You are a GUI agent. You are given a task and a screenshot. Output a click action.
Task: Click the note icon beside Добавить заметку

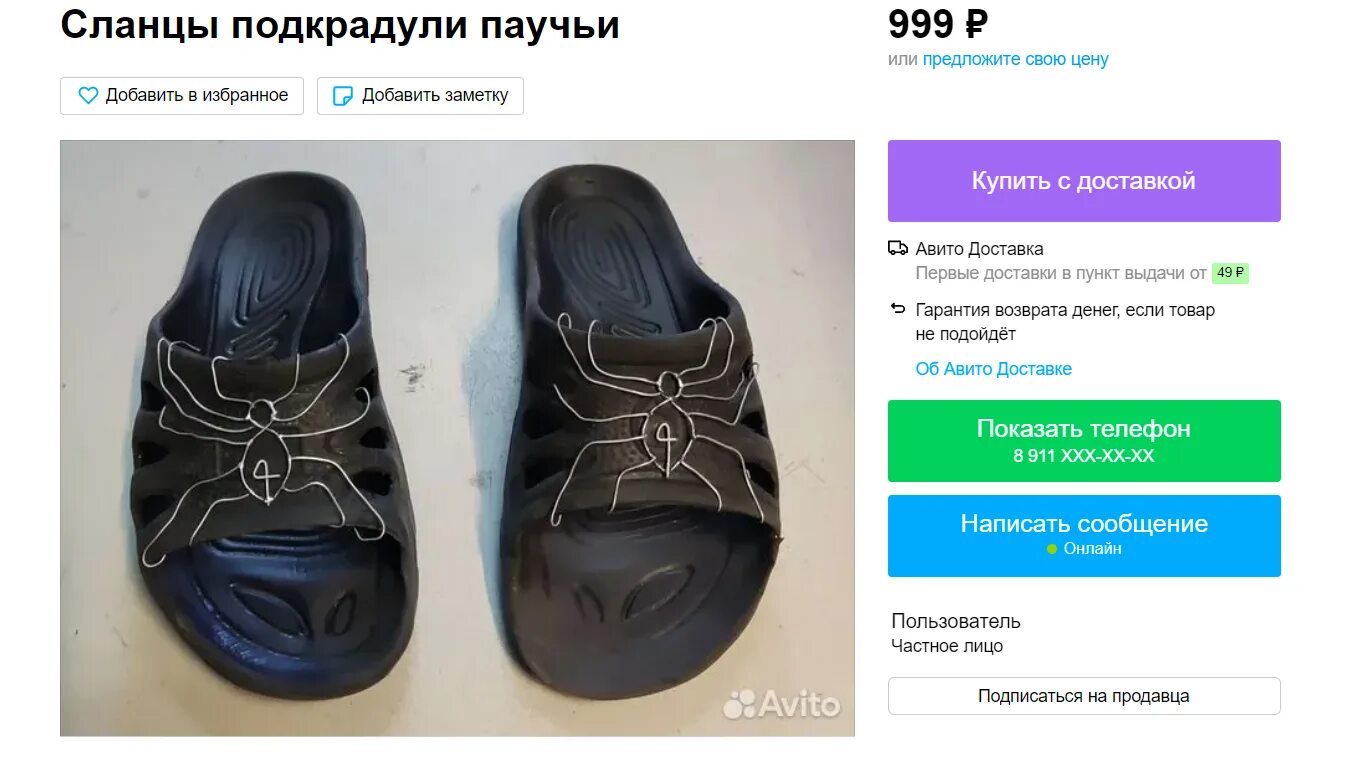point(343,96)
